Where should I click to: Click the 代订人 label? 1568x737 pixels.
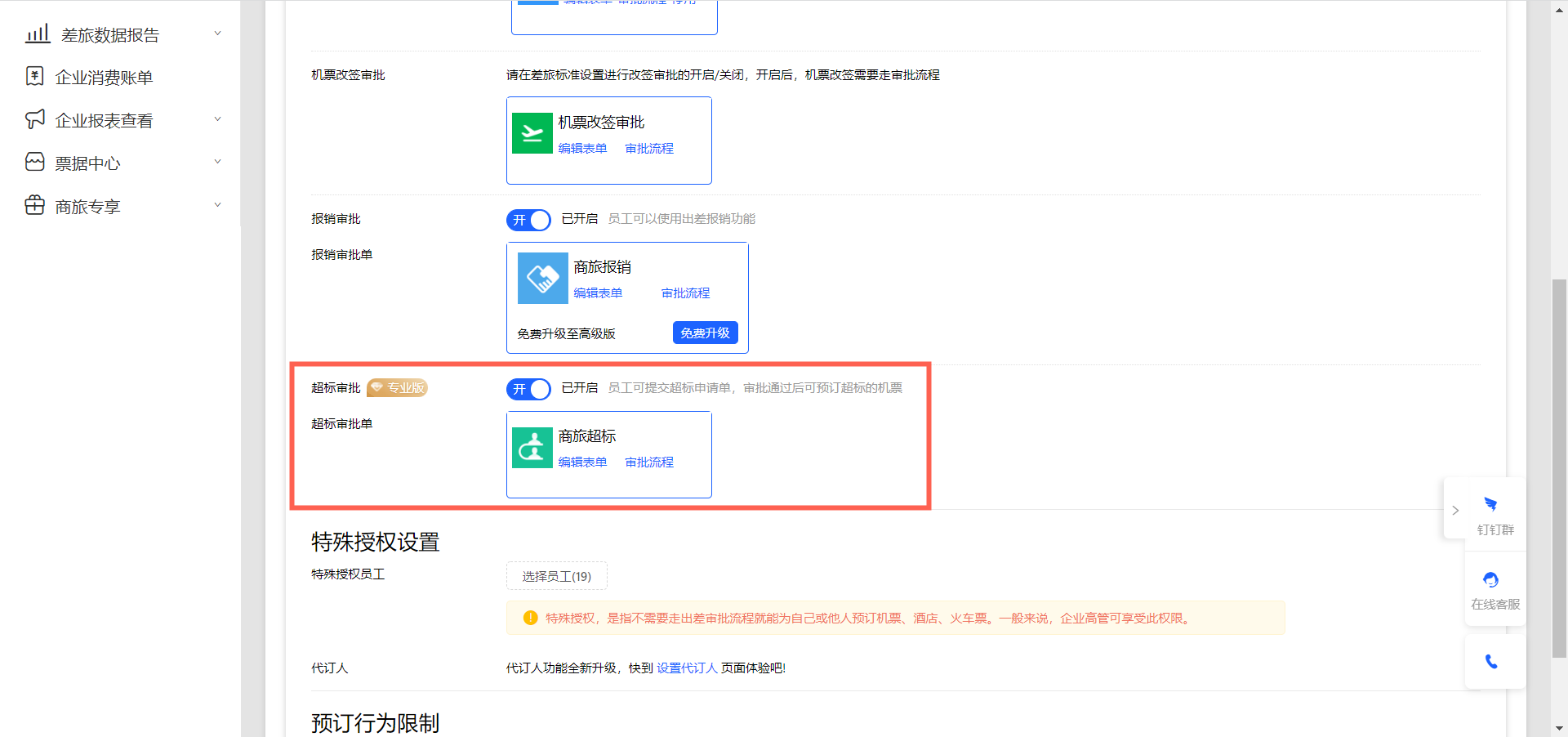click(x=329, y=668)
